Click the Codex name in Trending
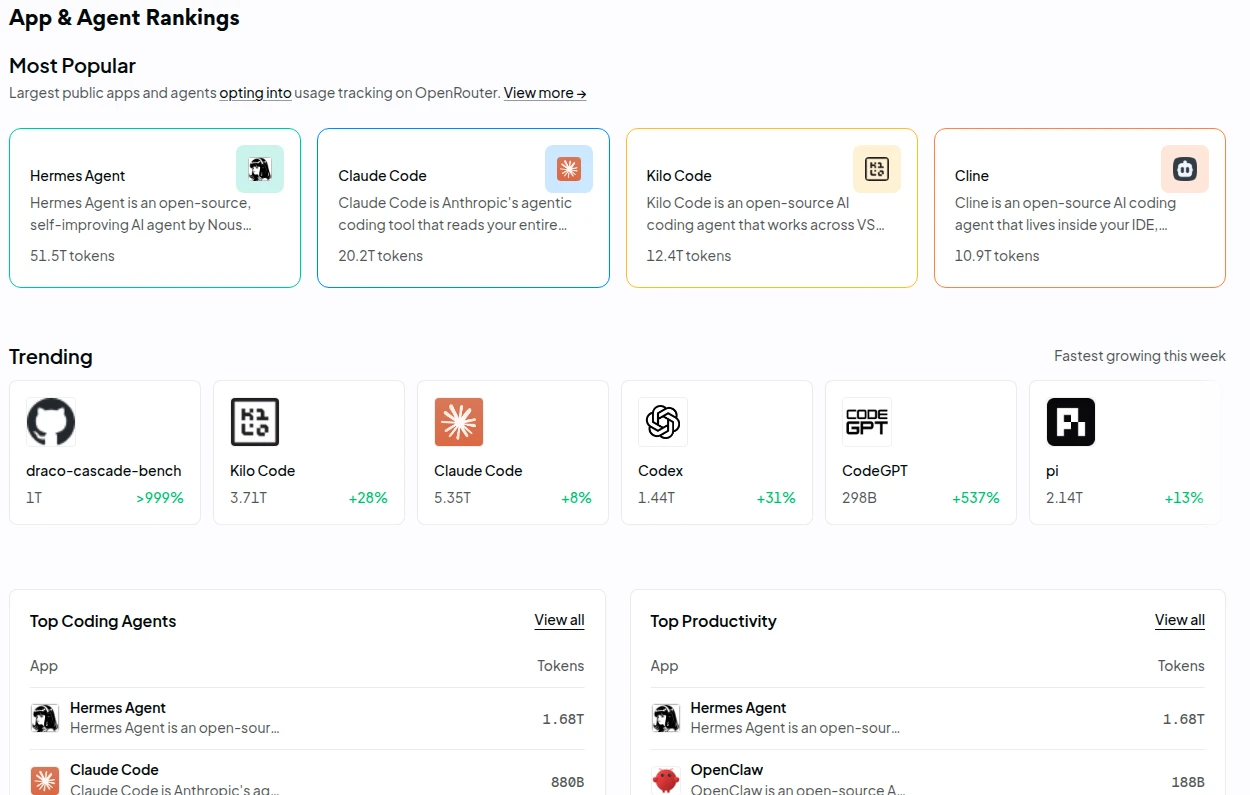Viewport: 1250px width, 795px height. (661, 471)
